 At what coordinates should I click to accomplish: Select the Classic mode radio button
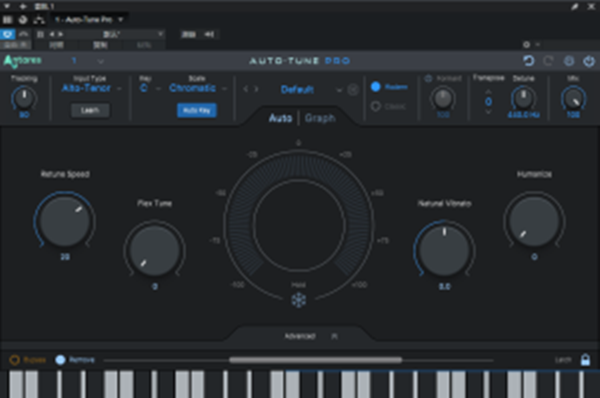[x=376, y=106]
